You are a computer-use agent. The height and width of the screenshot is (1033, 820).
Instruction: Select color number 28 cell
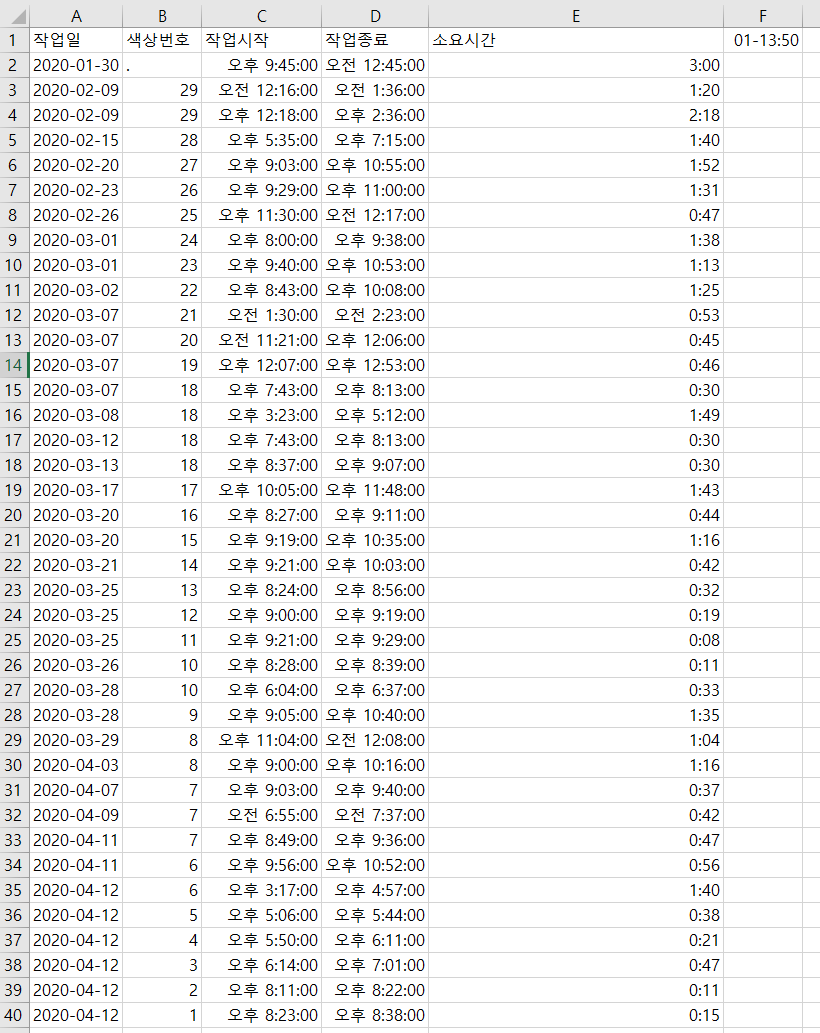(x=162, y=140)
